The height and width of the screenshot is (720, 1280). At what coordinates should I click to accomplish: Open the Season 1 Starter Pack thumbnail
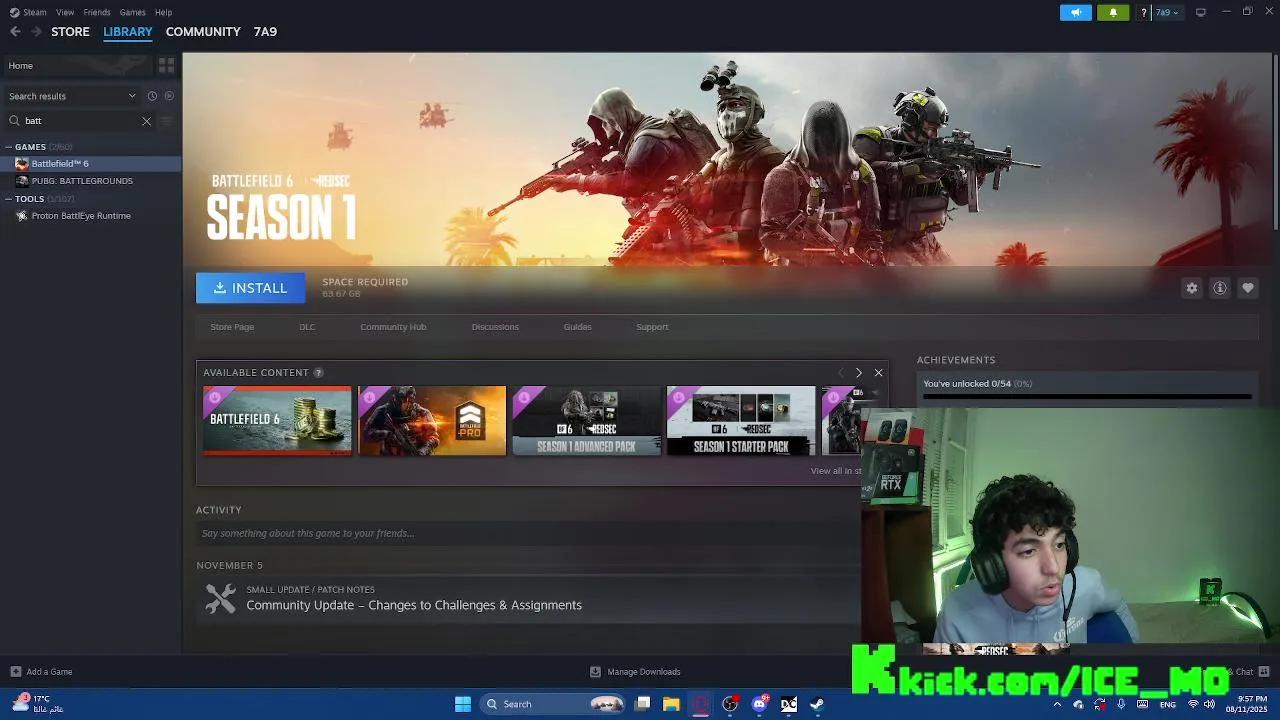click(x=741, y=421)
